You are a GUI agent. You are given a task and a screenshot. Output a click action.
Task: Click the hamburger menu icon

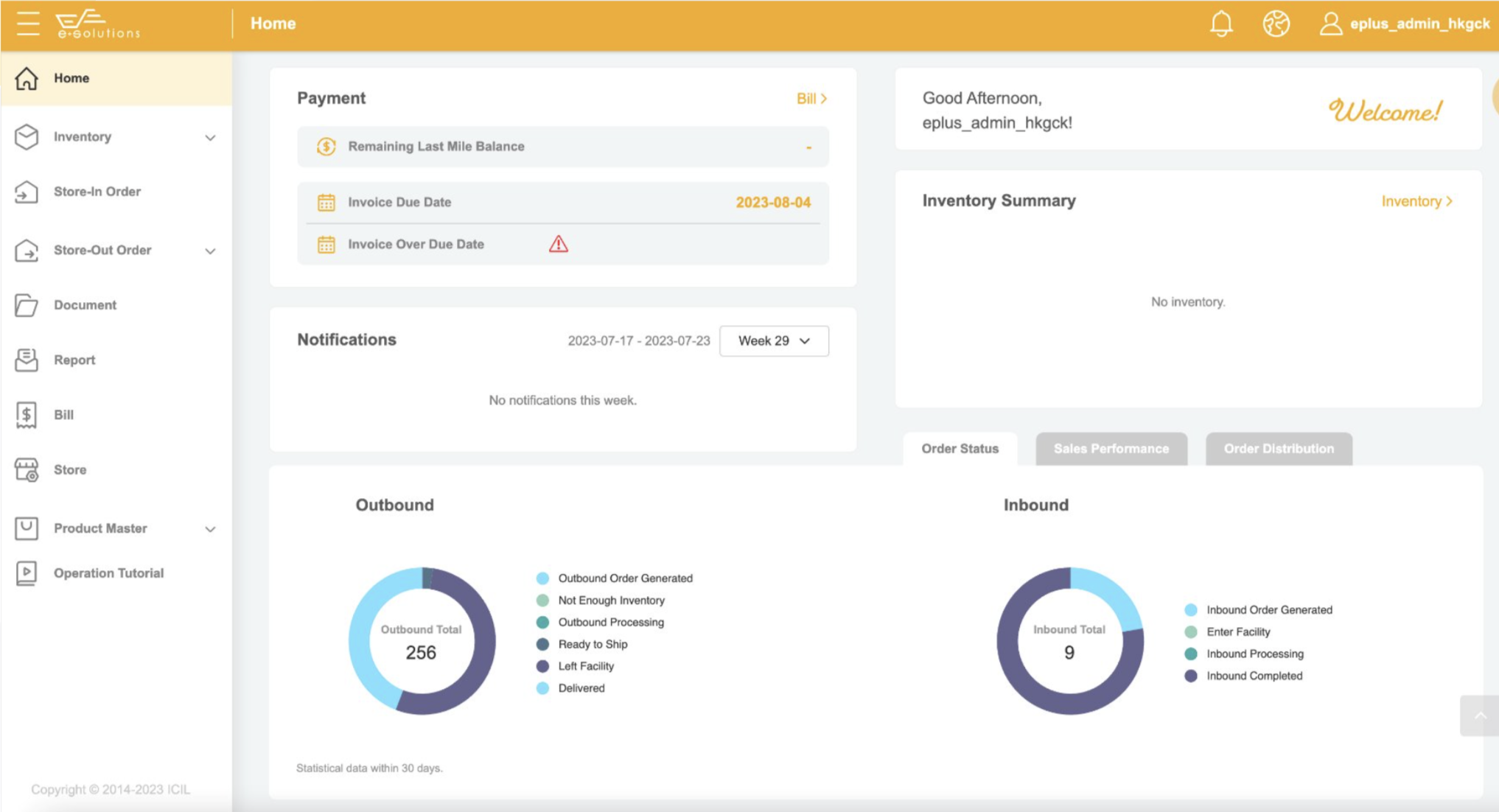27,24
